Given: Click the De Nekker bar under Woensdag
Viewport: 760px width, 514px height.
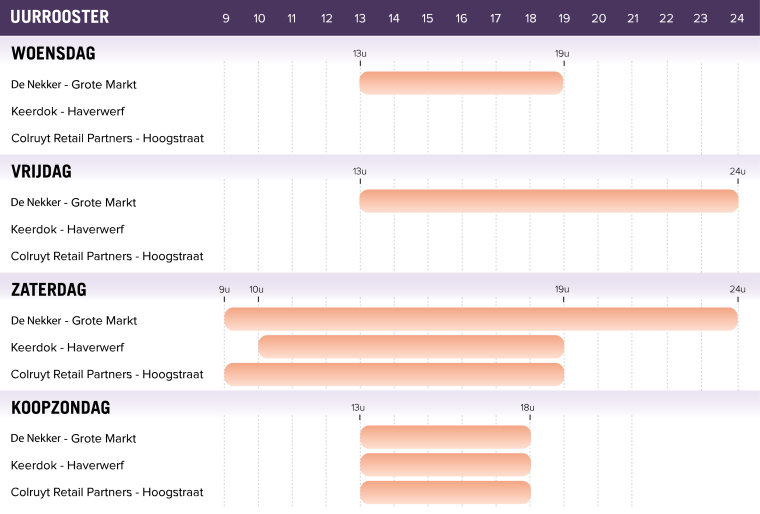Looking at the screenshot, I should click(x=461, y=83).
